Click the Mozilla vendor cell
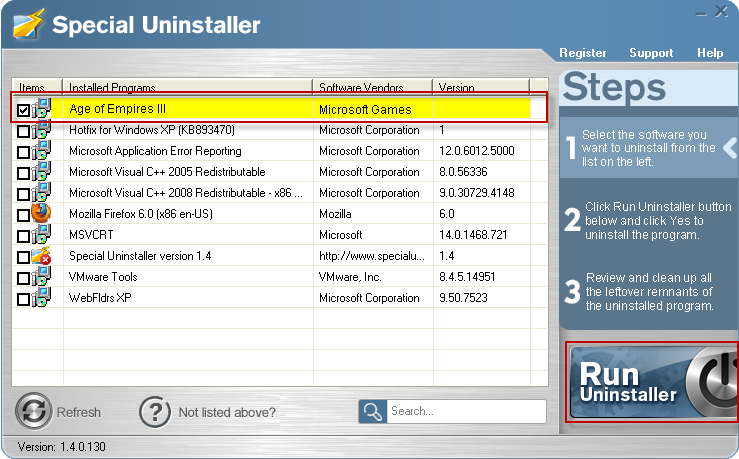Screen dimensions: 739x459 click(335, 214)
